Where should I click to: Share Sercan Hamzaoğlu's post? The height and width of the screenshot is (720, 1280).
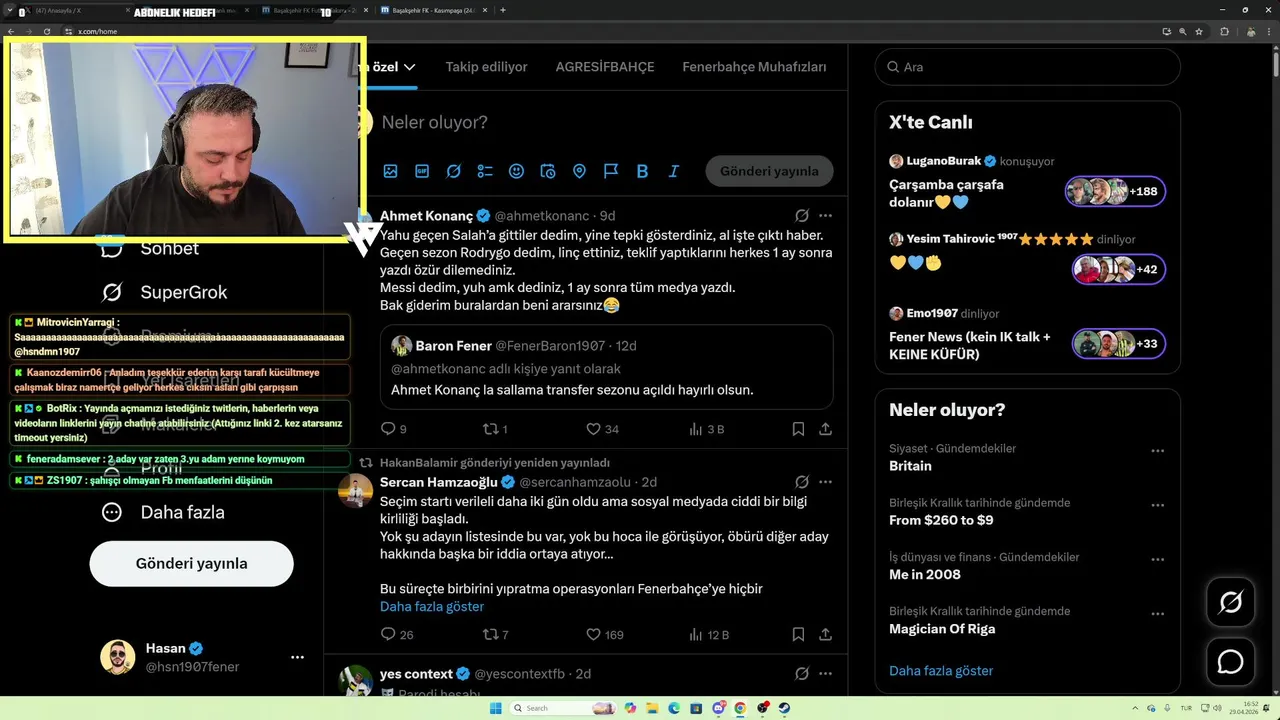pyautogui.click(x=825, y=634)
